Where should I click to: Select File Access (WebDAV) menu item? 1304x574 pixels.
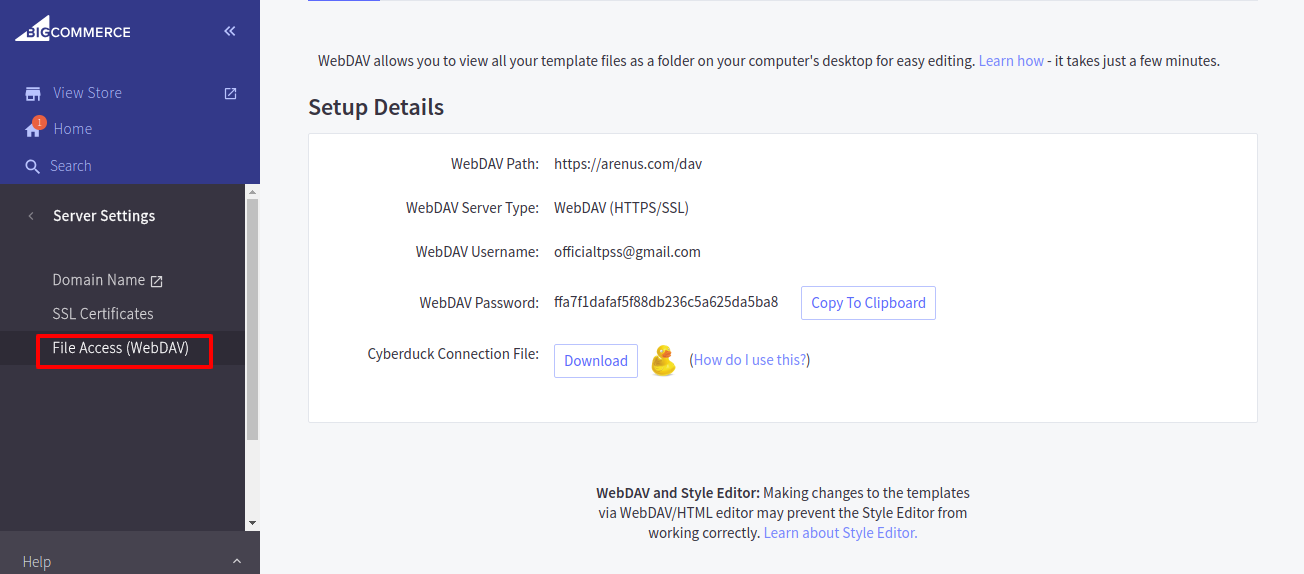(x=120, y=348)
